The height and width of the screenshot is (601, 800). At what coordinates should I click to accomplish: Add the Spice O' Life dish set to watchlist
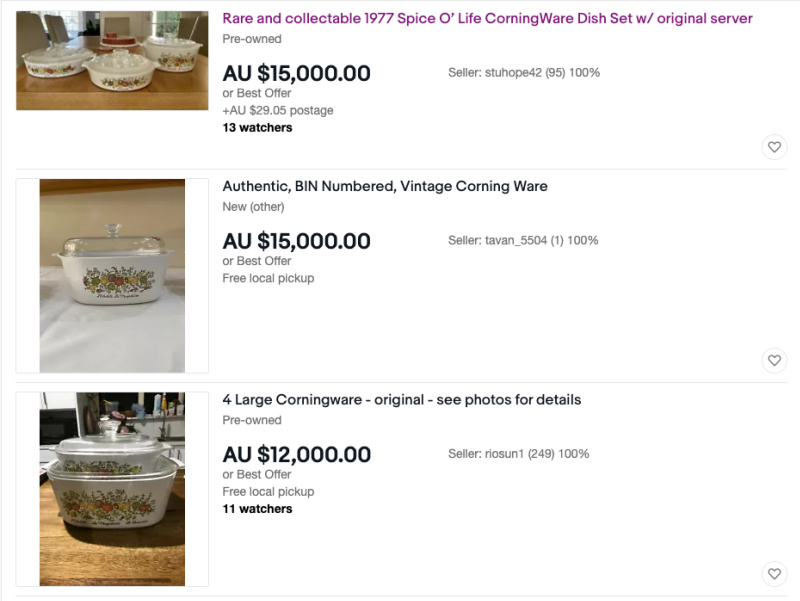click(774, 146)
